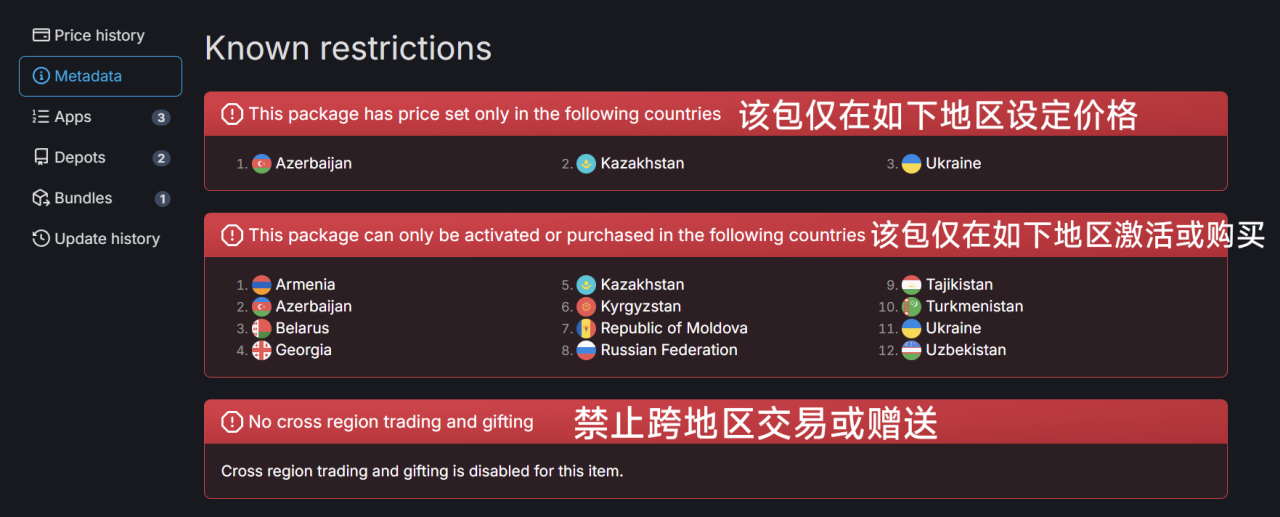Click the alert icon beside cross region header
This screenshot has height=517, width=1280.
(232, 422)
